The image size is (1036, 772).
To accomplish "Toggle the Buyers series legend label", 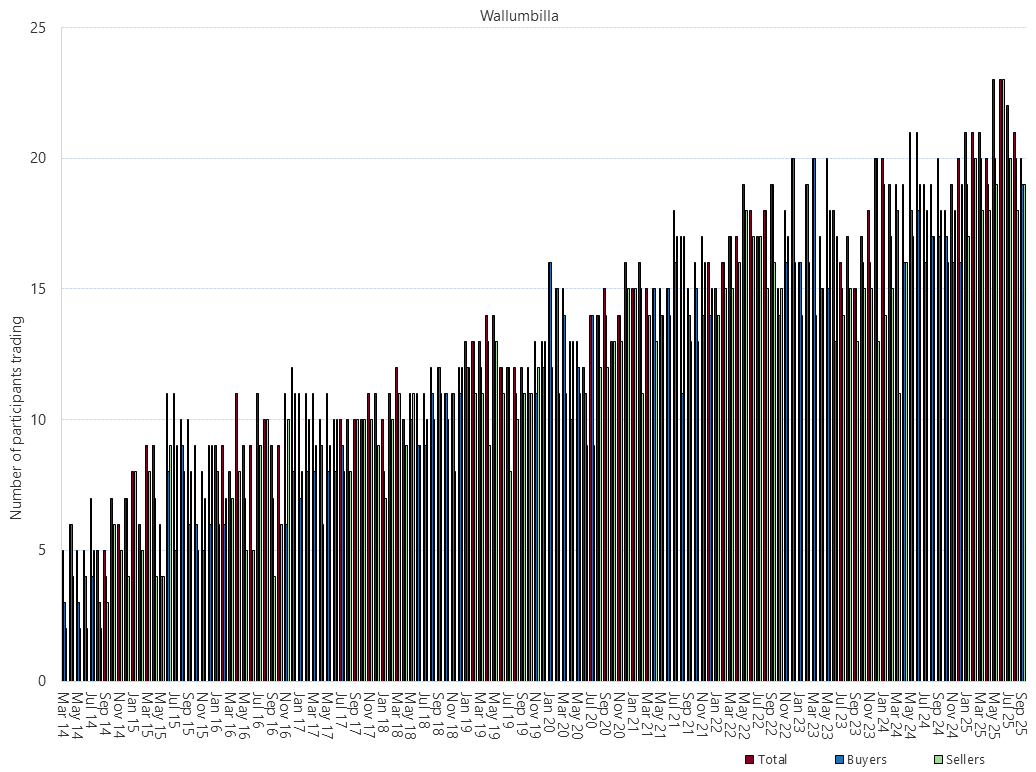I will (x=866, y=760).
